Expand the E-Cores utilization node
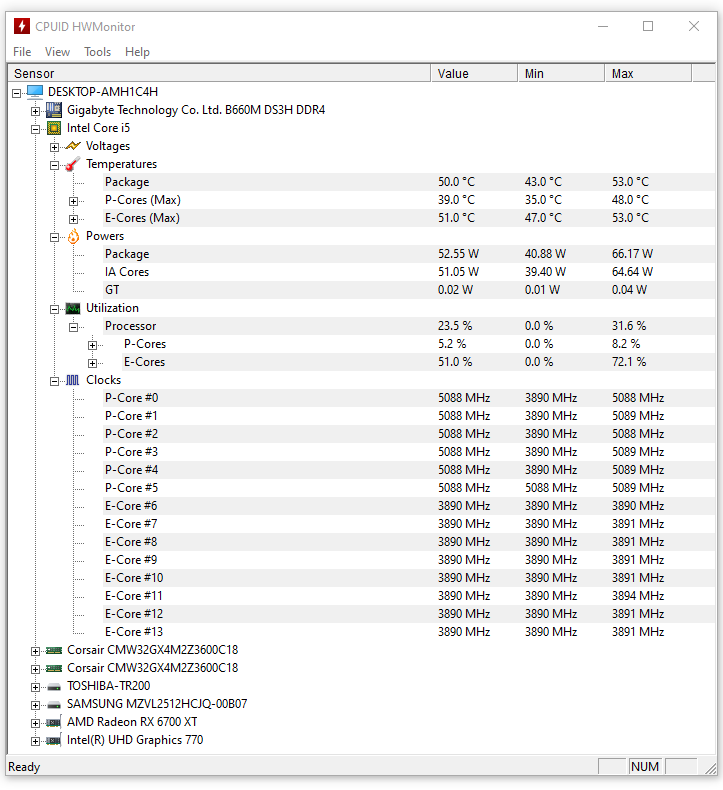This screenshot has height=790, width=723. click(93, 362)
